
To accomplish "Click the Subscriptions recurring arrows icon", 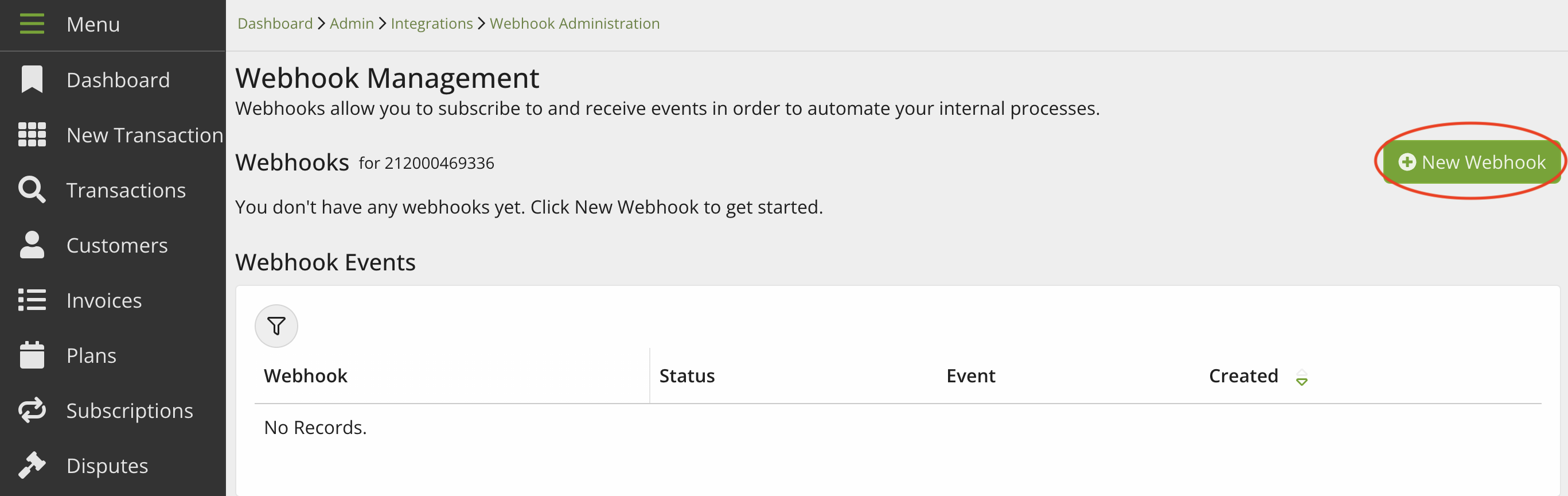I will (32, 410).
